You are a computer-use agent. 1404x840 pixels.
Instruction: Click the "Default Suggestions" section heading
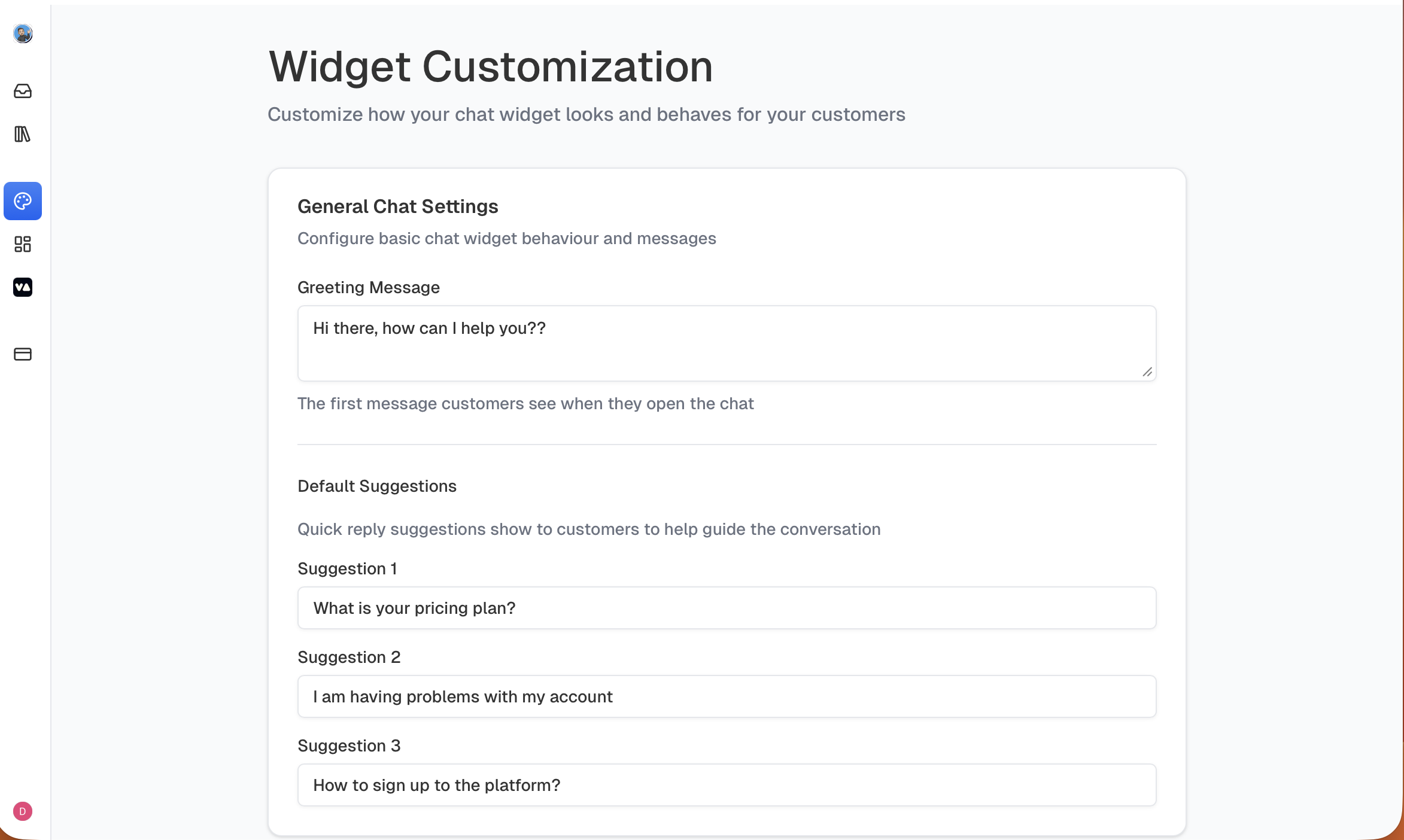[377, 486]
